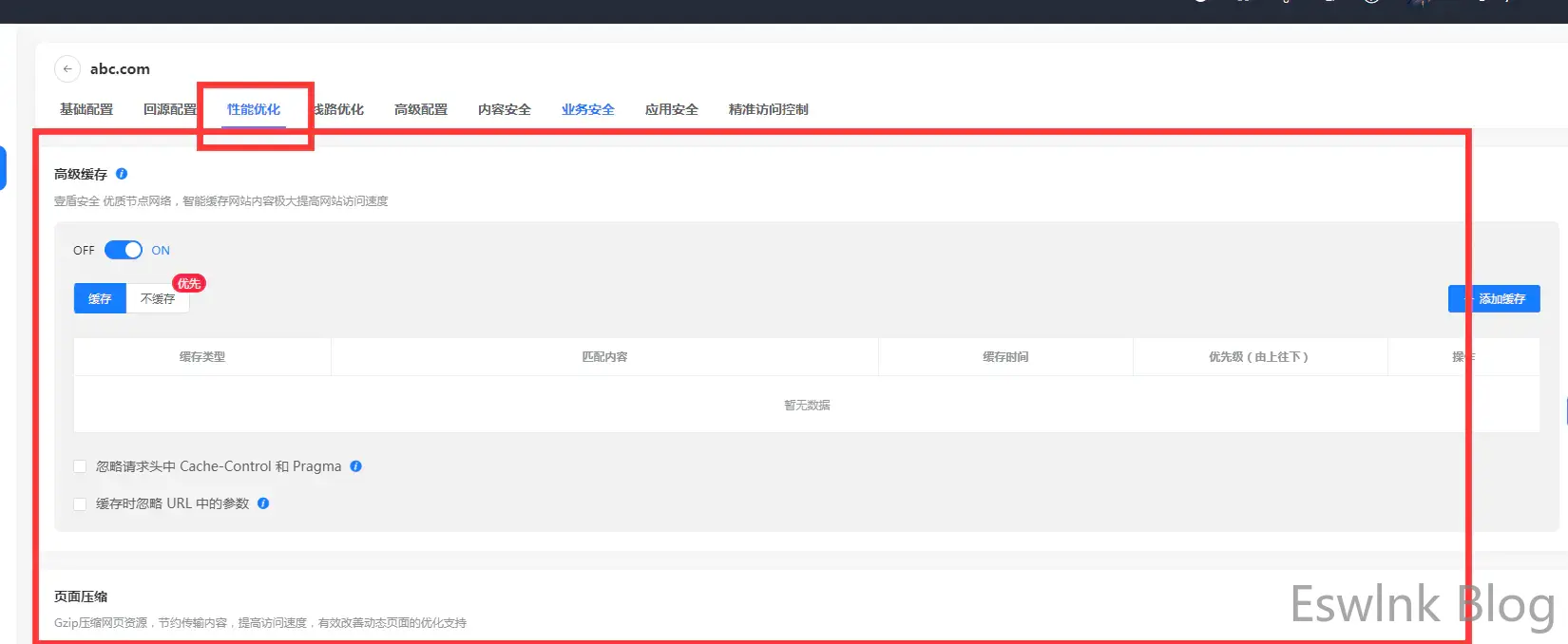
Task: Select the 性能优化 tab
Action: 254,109
